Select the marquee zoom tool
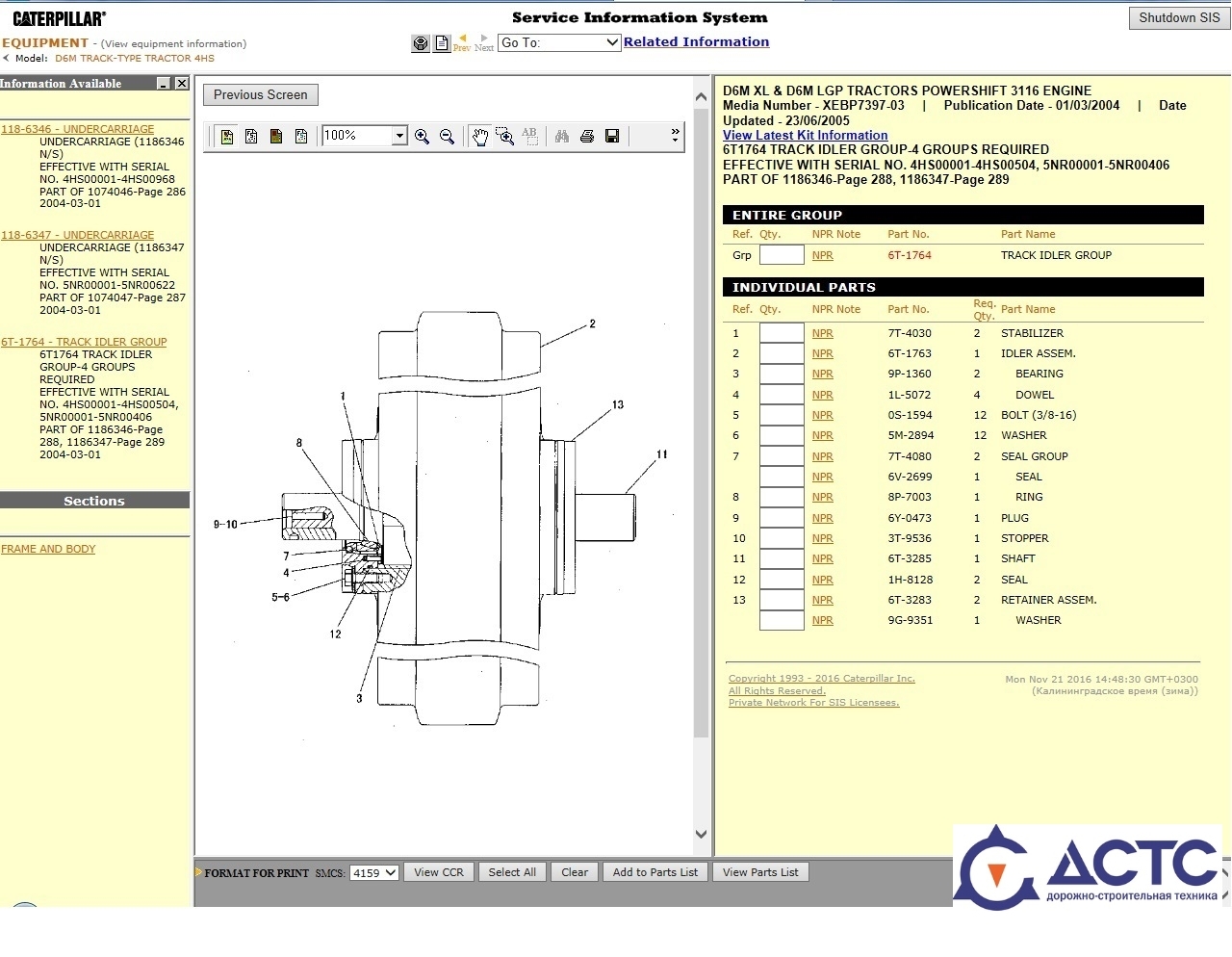Viewport: 1232px width, 957px height. (x=504, y=137)
